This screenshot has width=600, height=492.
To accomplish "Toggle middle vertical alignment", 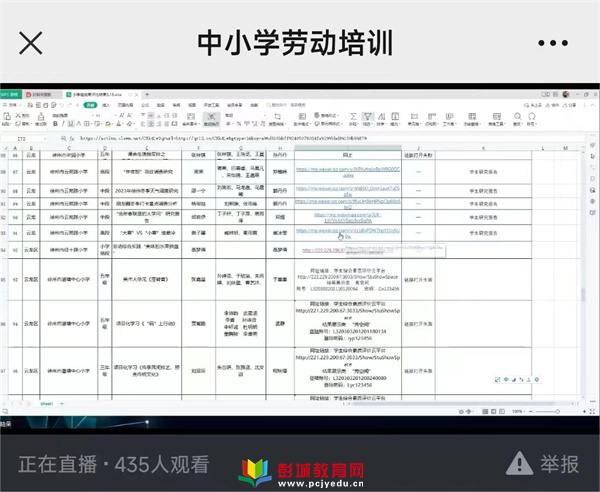I will tap(151, 115).
